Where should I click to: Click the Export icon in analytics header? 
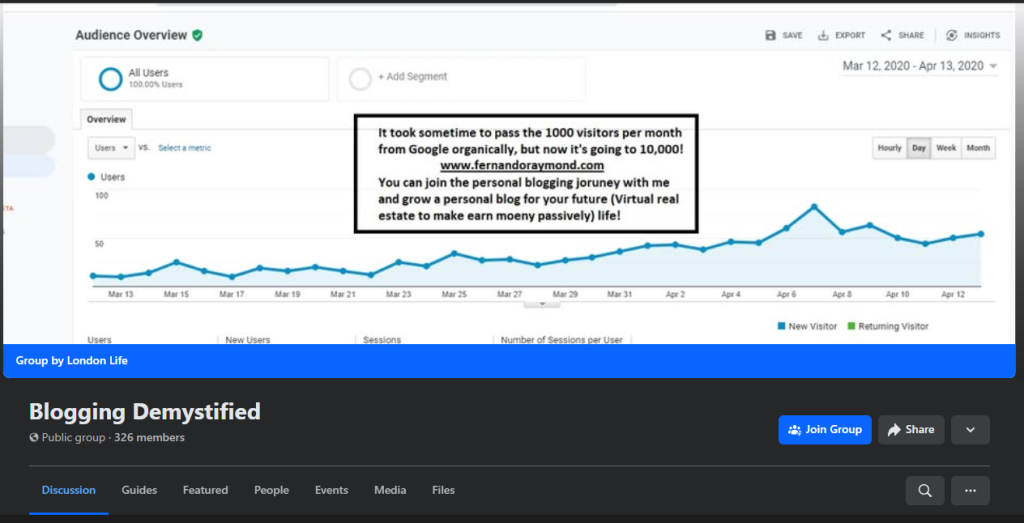click(x=824, y=35)
